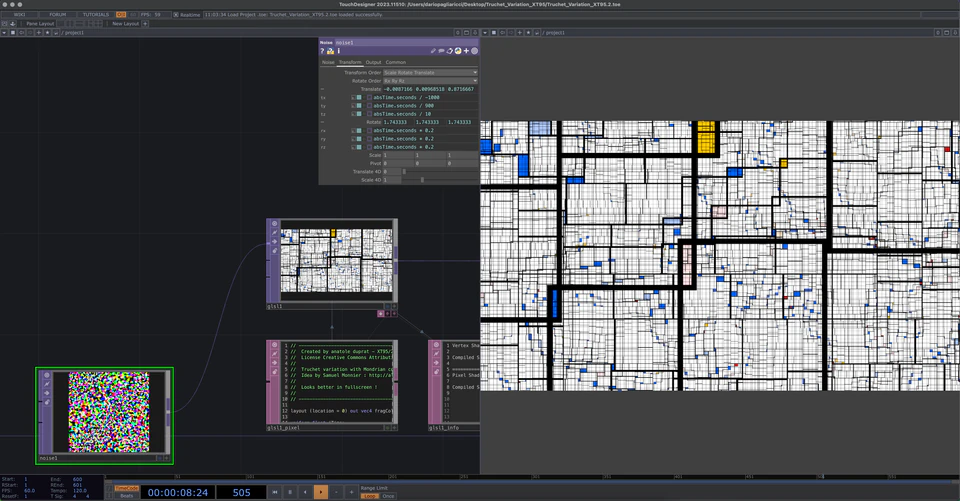Image resolution: width=960 pixels, height=501 pixels.
Task: Open the Pane Layout selector
Action: tap(40, 23)
